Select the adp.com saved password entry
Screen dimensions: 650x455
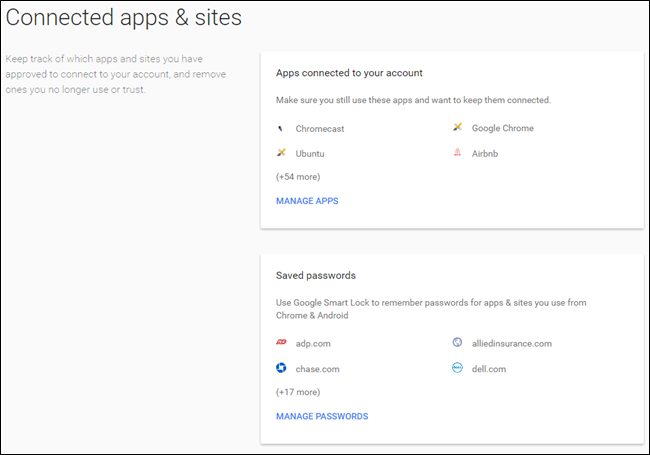pos(313,344)
